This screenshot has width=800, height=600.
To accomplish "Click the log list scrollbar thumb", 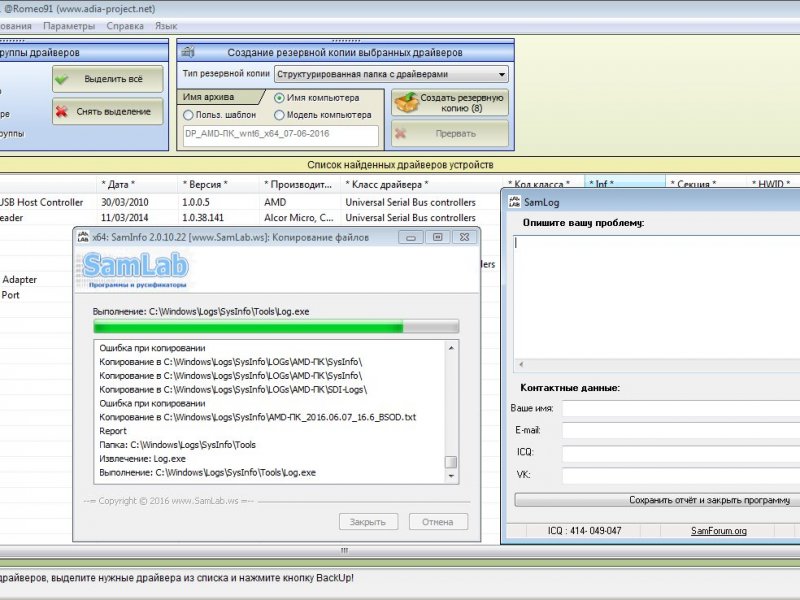I will 451,462.
